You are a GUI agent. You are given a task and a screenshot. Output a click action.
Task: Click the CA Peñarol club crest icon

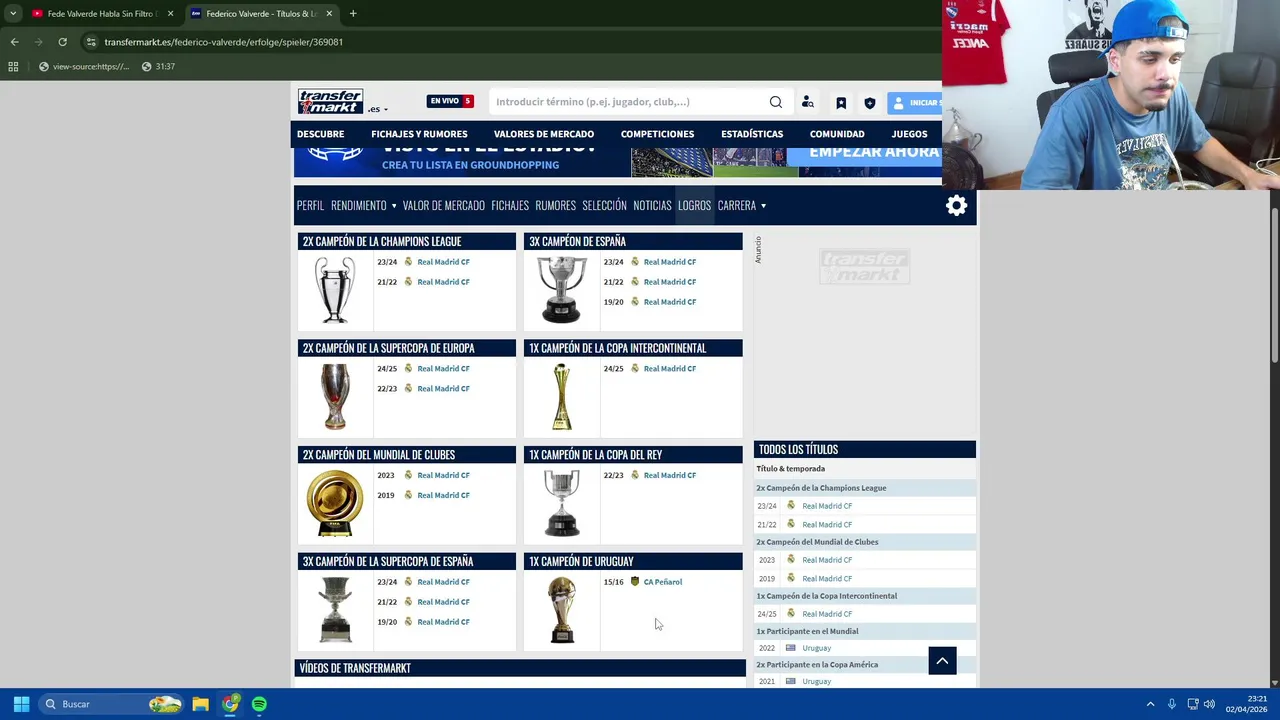pos(634,582)
